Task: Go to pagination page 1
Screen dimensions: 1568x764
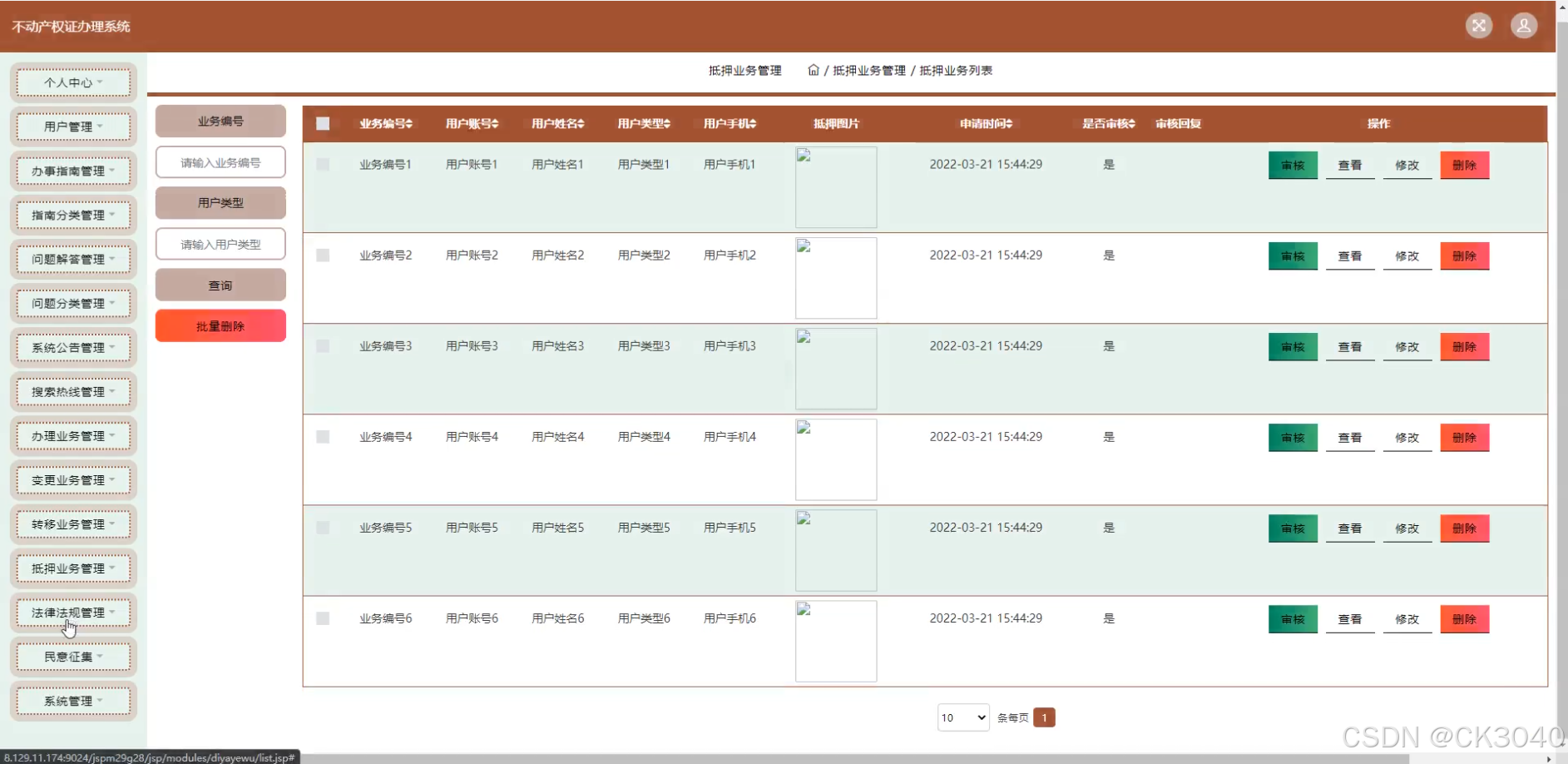Action: [x=1044, y=717]
